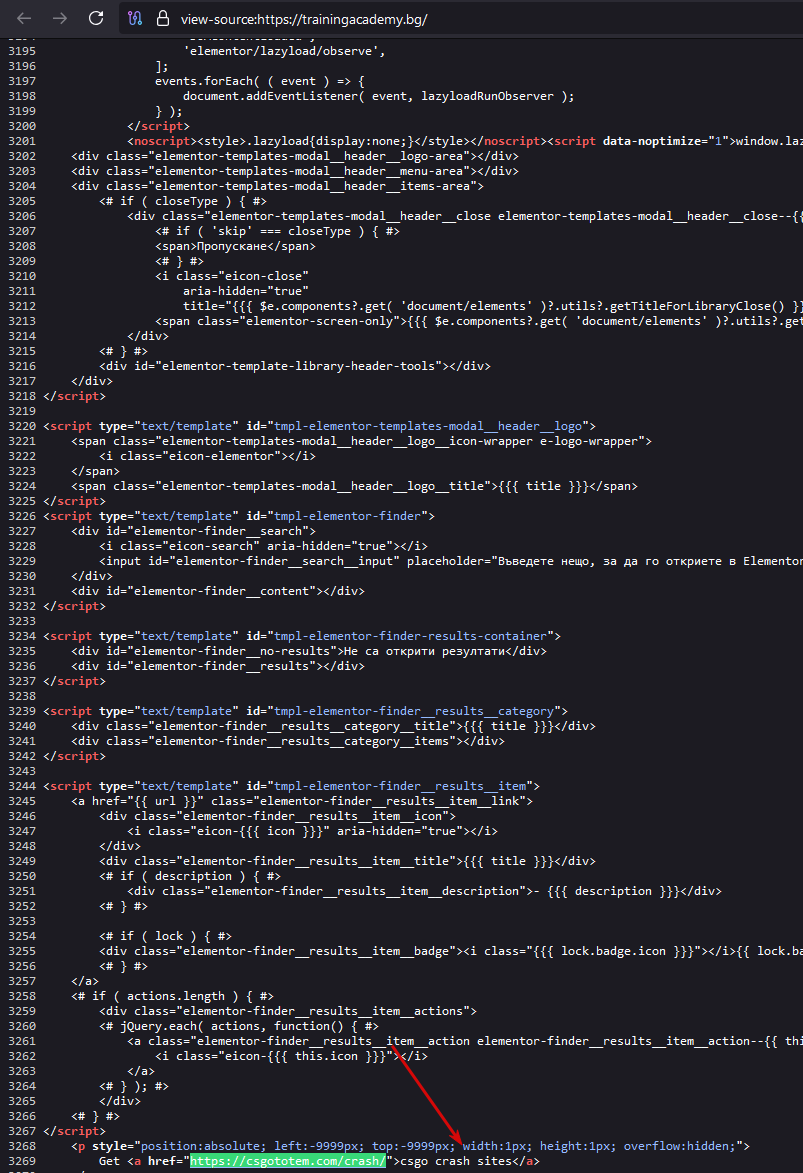Click 'elementor-finder__no-results' id text

232,651
